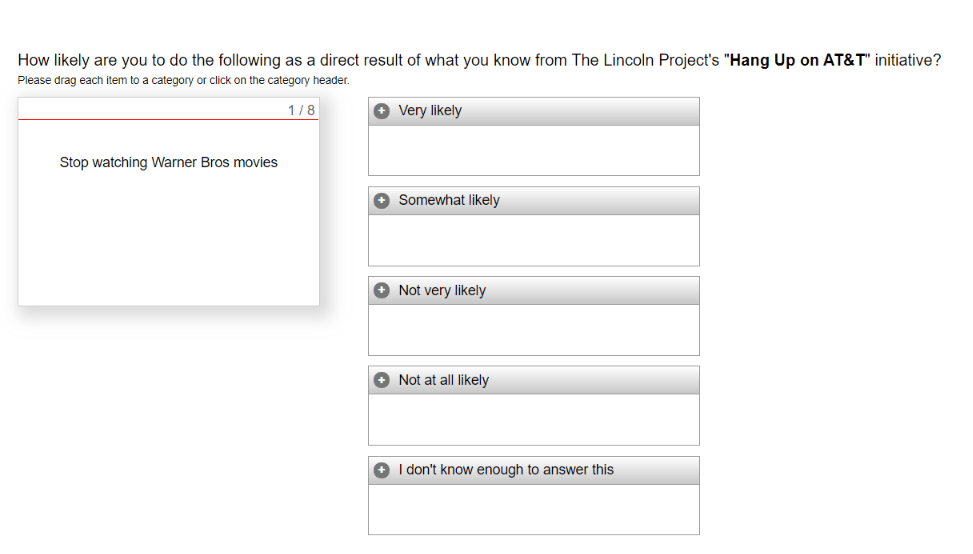The height and width of the screenshot is (554, 973).
Task: Click the plus icon beside Not at all likely
Action: (x=381, y=381)
